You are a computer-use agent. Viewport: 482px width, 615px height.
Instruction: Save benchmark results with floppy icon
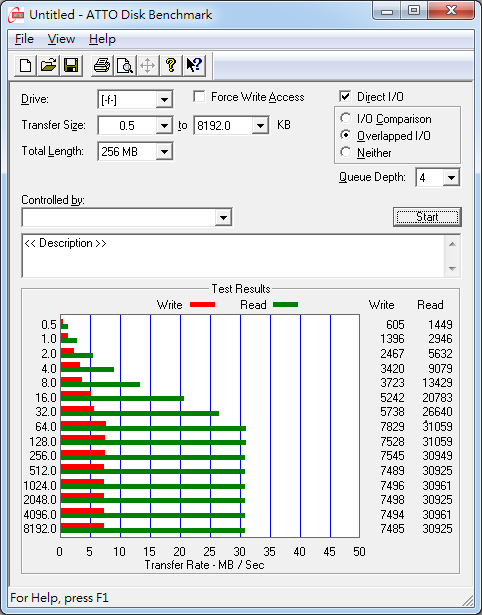[71, 65]
